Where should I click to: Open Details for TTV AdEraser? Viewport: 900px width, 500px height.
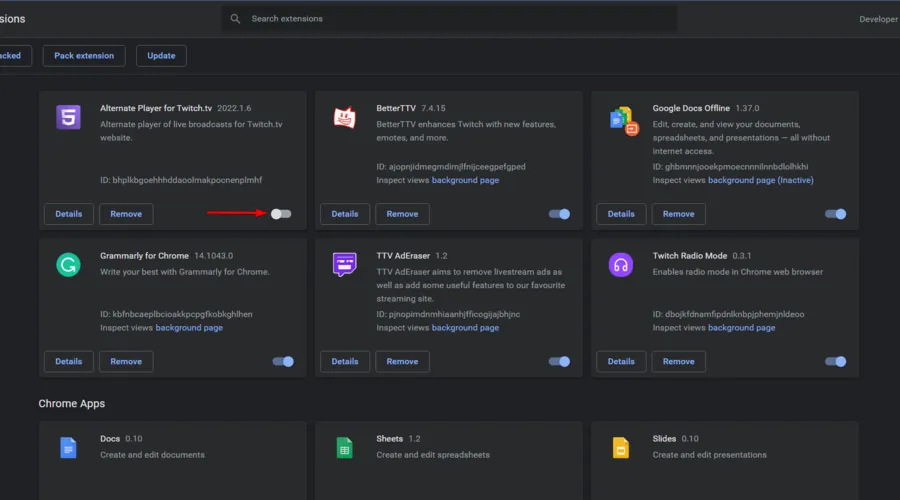[x=345, y=361]
